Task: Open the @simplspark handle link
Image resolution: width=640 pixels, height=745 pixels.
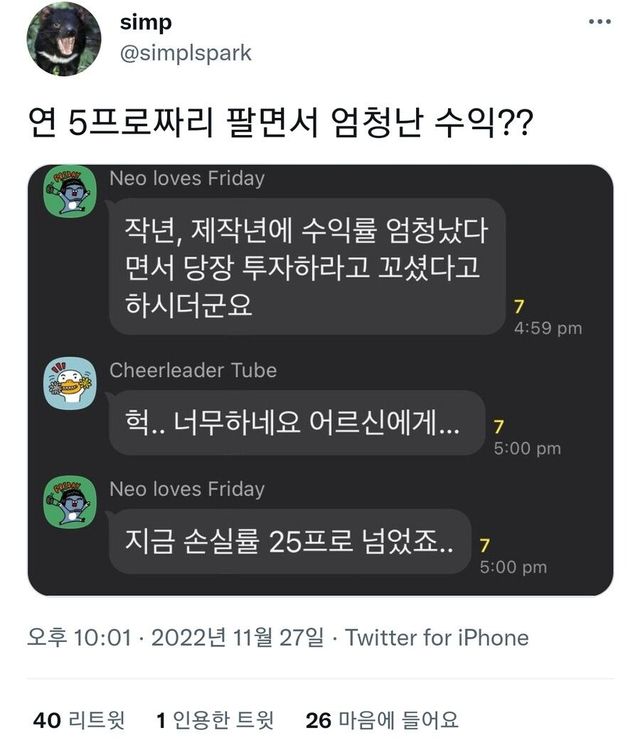Action: tap(185, 53)
